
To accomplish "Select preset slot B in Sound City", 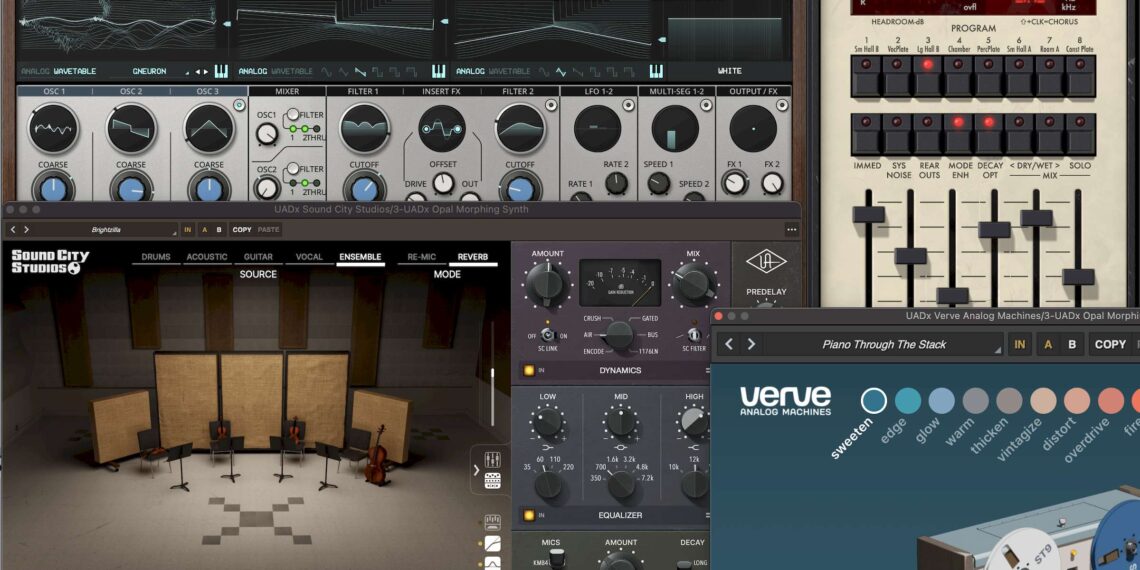I will click(218, 230).
